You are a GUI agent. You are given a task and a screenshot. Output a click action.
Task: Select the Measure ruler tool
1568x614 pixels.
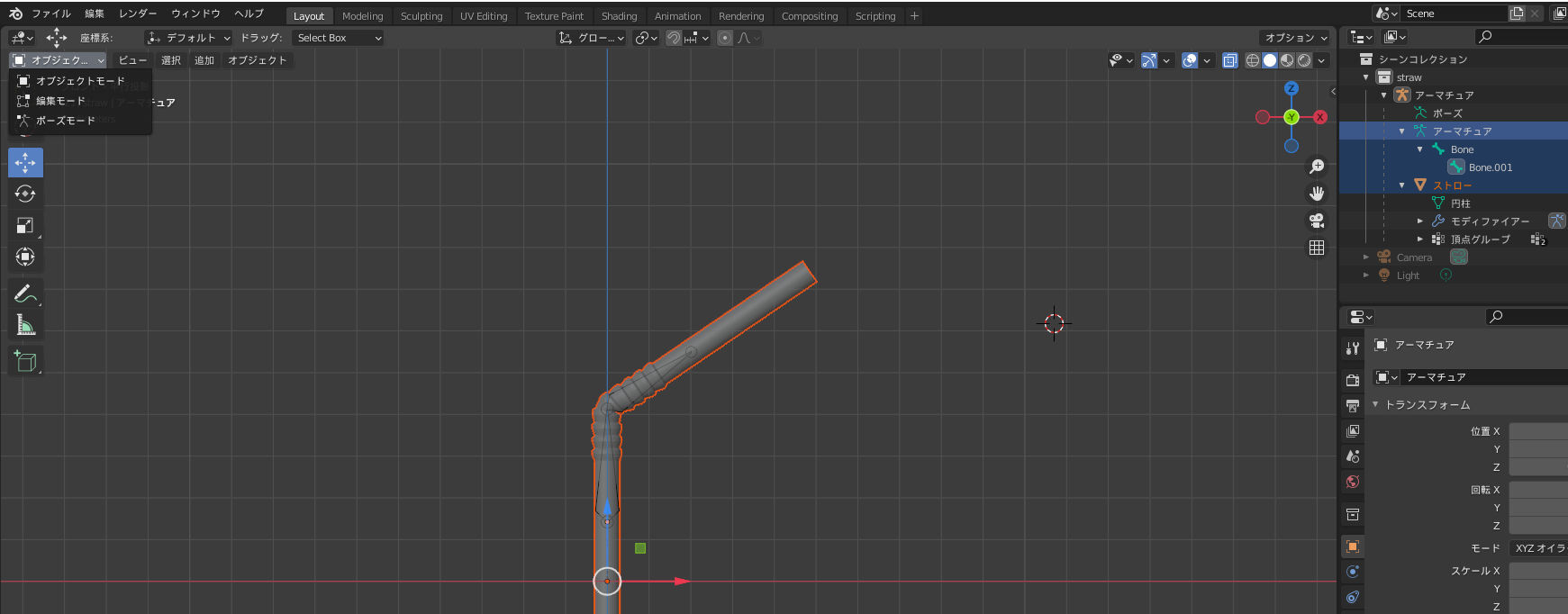(x=25, y=325)
